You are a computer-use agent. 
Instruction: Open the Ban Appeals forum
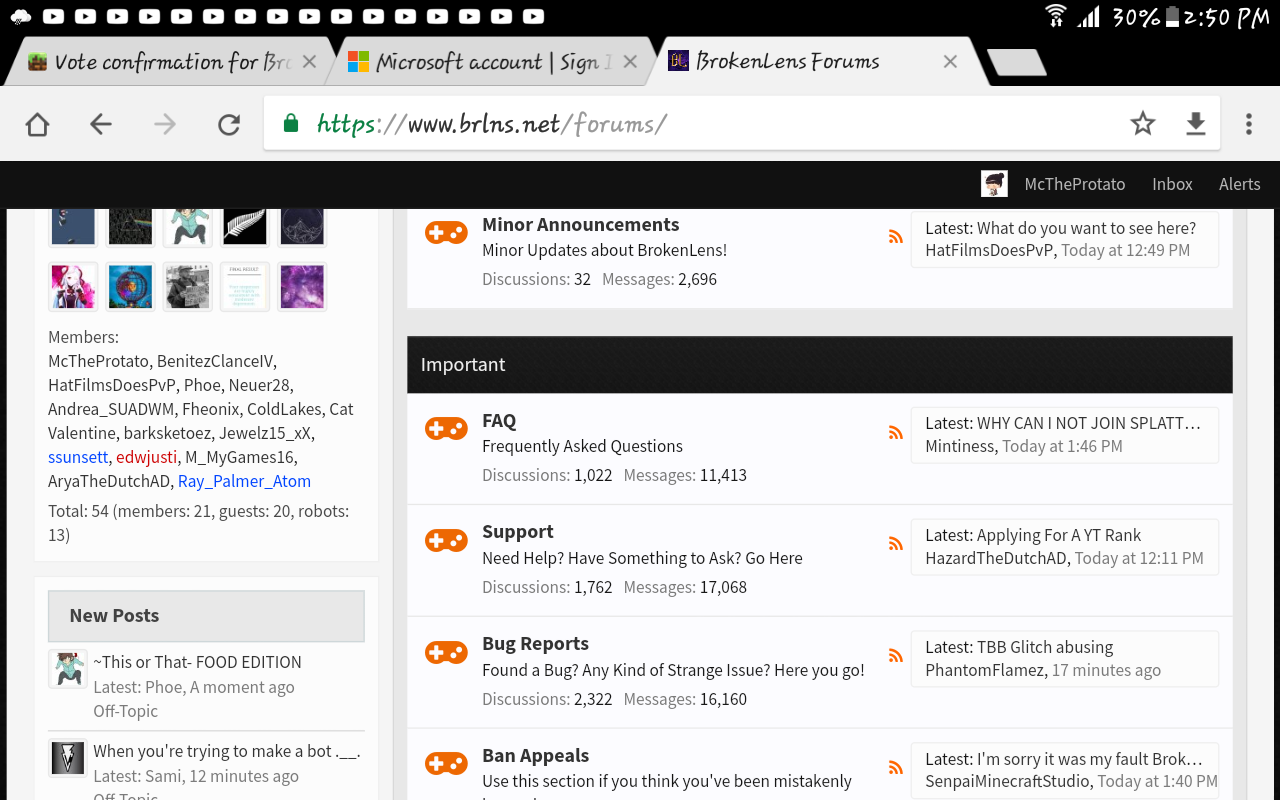(535, 756)
